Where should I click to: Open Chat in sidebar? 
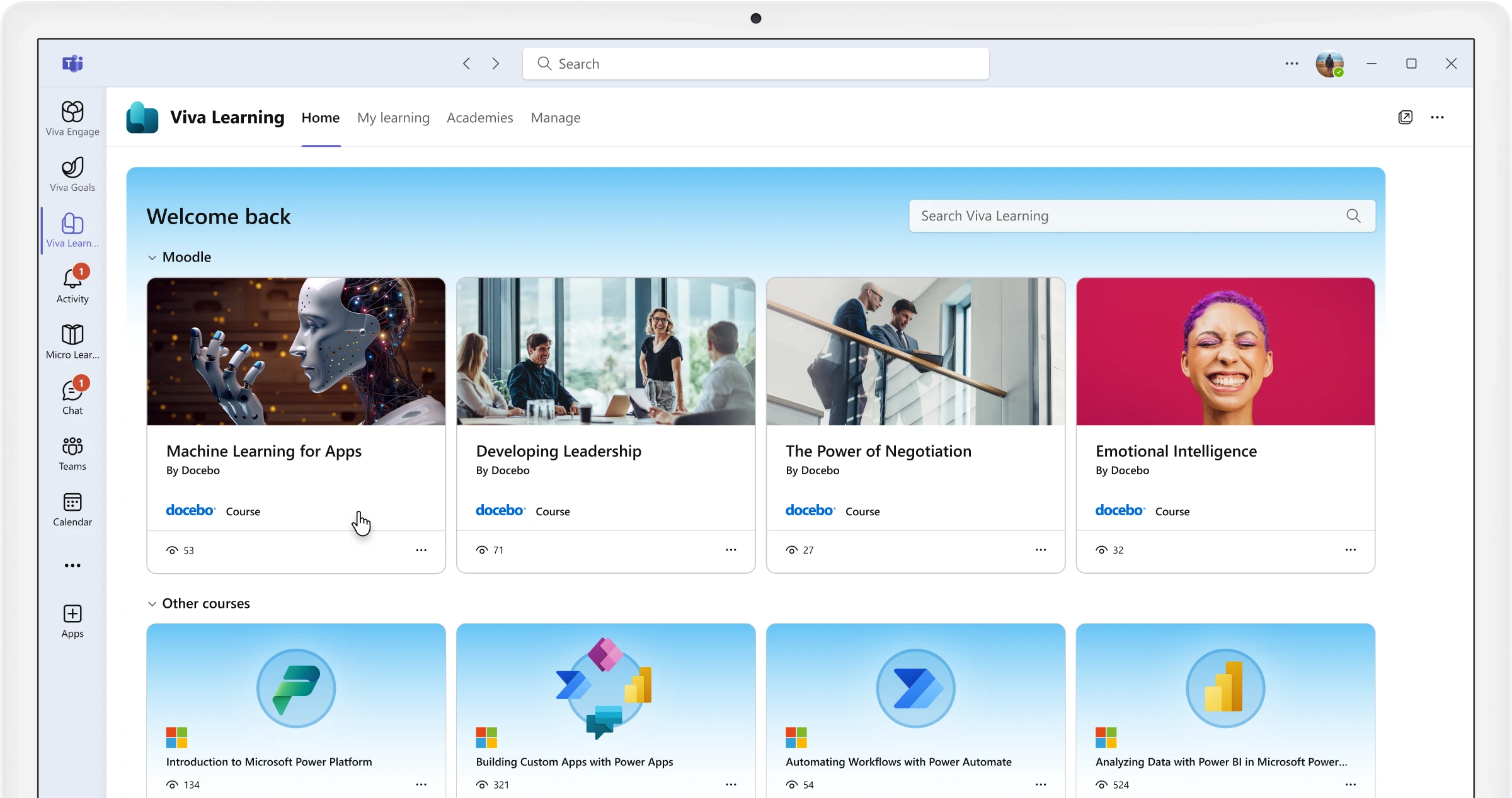[72, 397]
